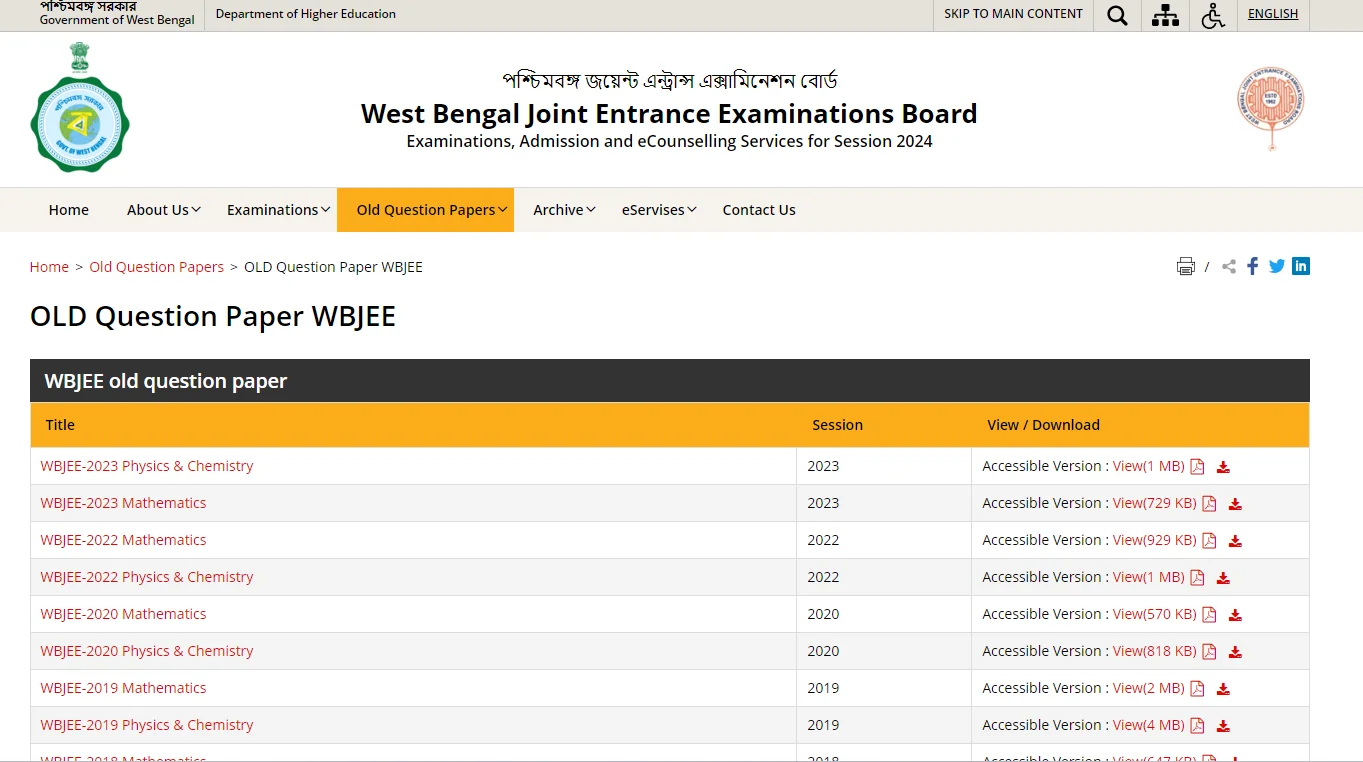Viewport: 1363px width, 762px height.
Task: Click Old Question Papers breadcrumb link
Action: (x=157, y=267)
